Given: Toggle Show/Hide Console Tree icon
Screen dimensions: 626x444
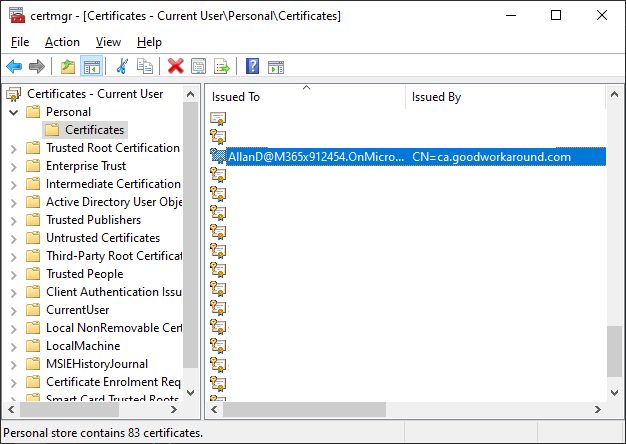Looking at the screenshot, I should (x=92, y=67).
